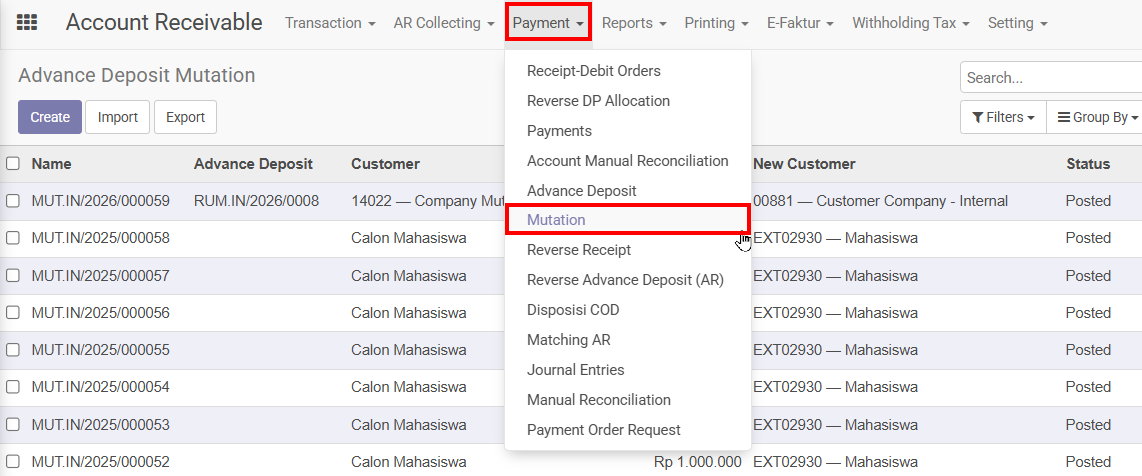
Task: Toggle the select-all checkbox in table header
Action: coord(13,164)
